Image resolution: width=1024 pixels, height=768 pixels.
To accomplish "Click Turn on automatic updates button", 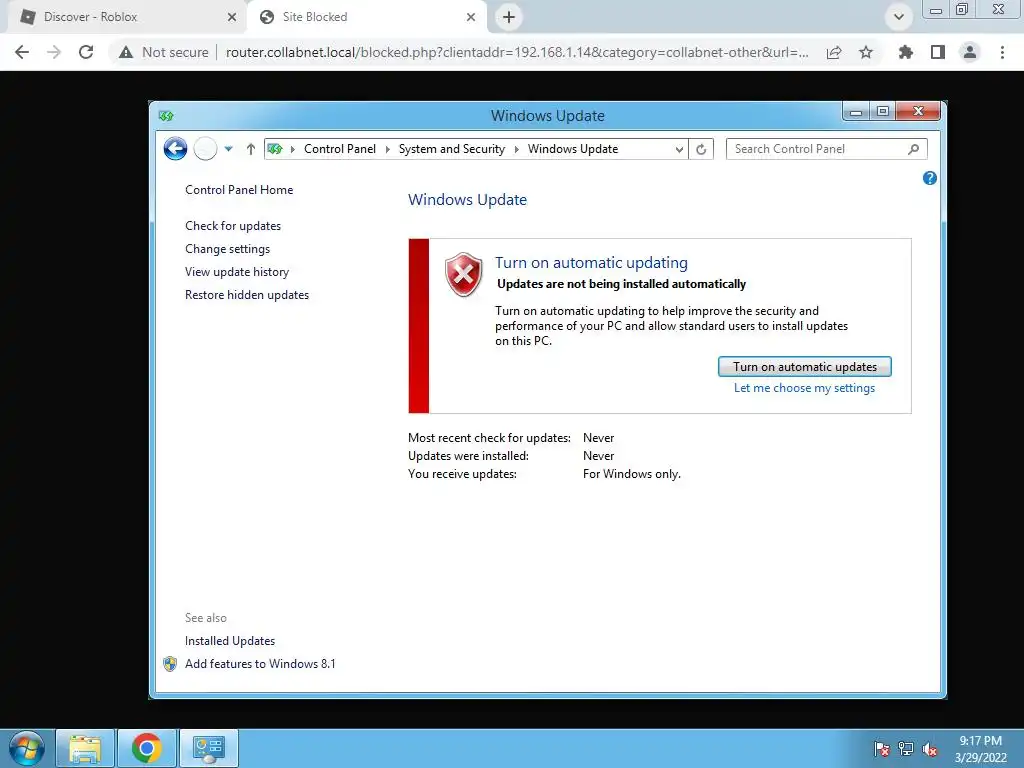I will coord(805,366).
